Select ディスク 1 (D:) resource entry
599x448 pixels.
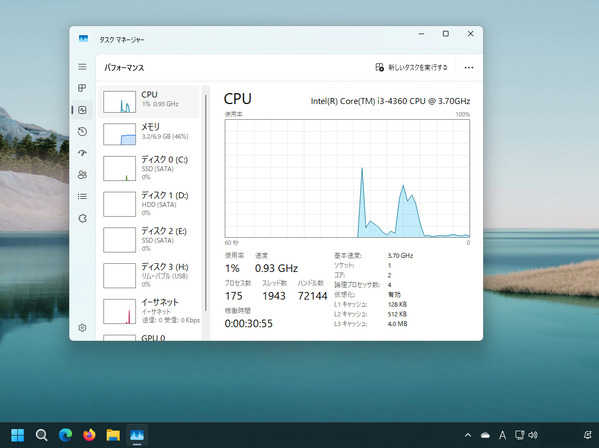149,204
